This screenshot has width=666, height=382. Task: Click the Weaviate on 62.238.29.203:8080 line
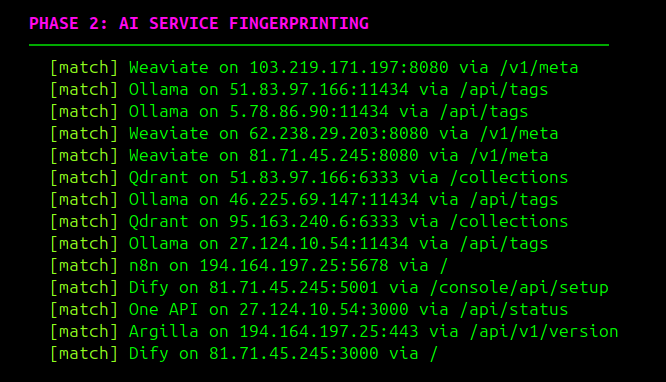click(304, 134)
